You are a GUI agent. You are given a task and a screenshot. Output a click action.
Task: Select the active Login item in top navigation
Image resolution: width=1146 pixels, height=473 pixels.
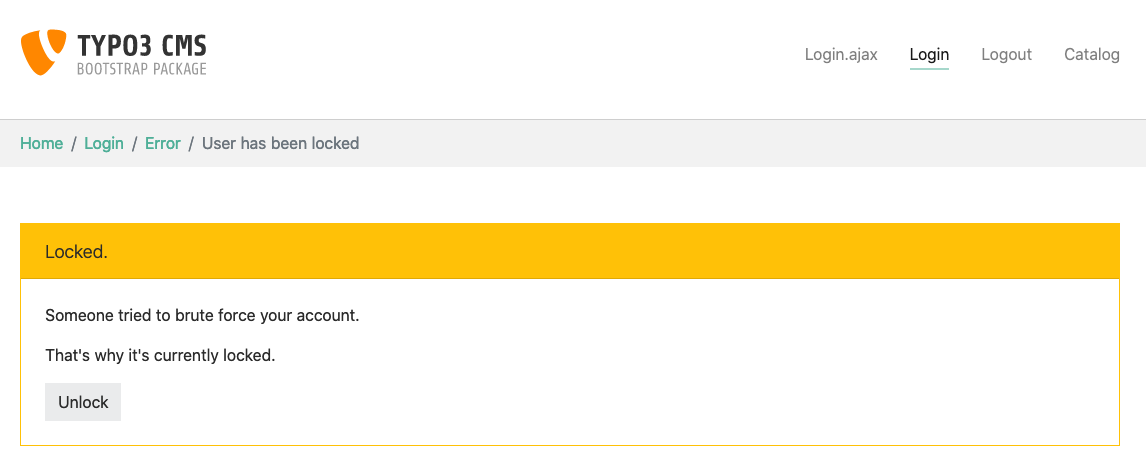coord(929,55)
